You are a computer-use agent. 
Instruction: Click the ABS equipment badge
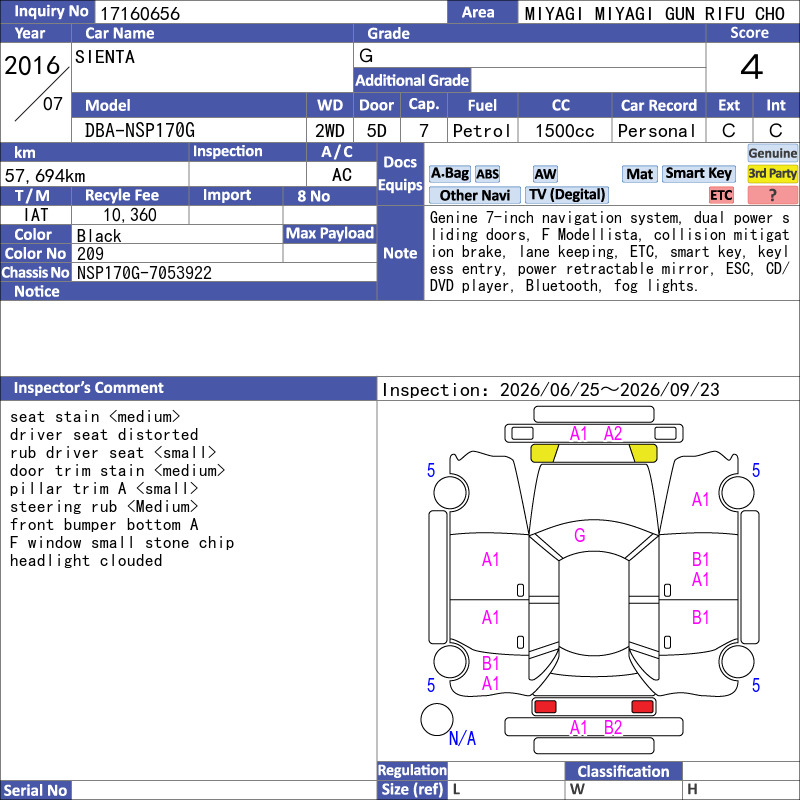click(x=487, y=174)
